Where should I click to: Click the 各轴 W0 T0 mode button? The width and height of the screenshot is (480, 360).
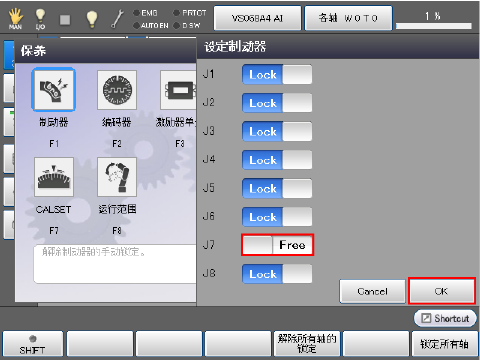coord(348,18)
